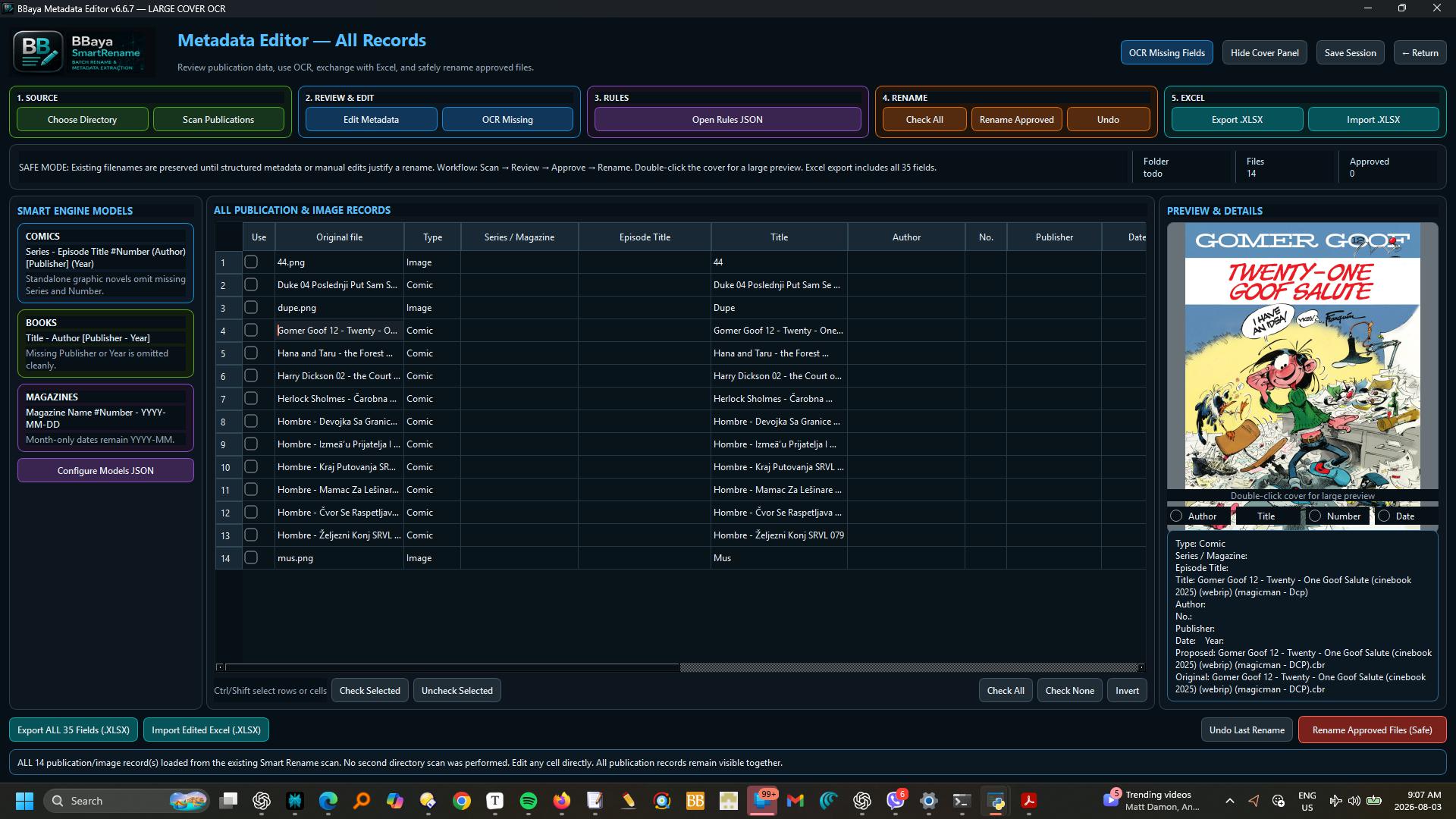Click Undo Last Rename button
The height and width of the screenshot is (819, 1456).
1246,730
